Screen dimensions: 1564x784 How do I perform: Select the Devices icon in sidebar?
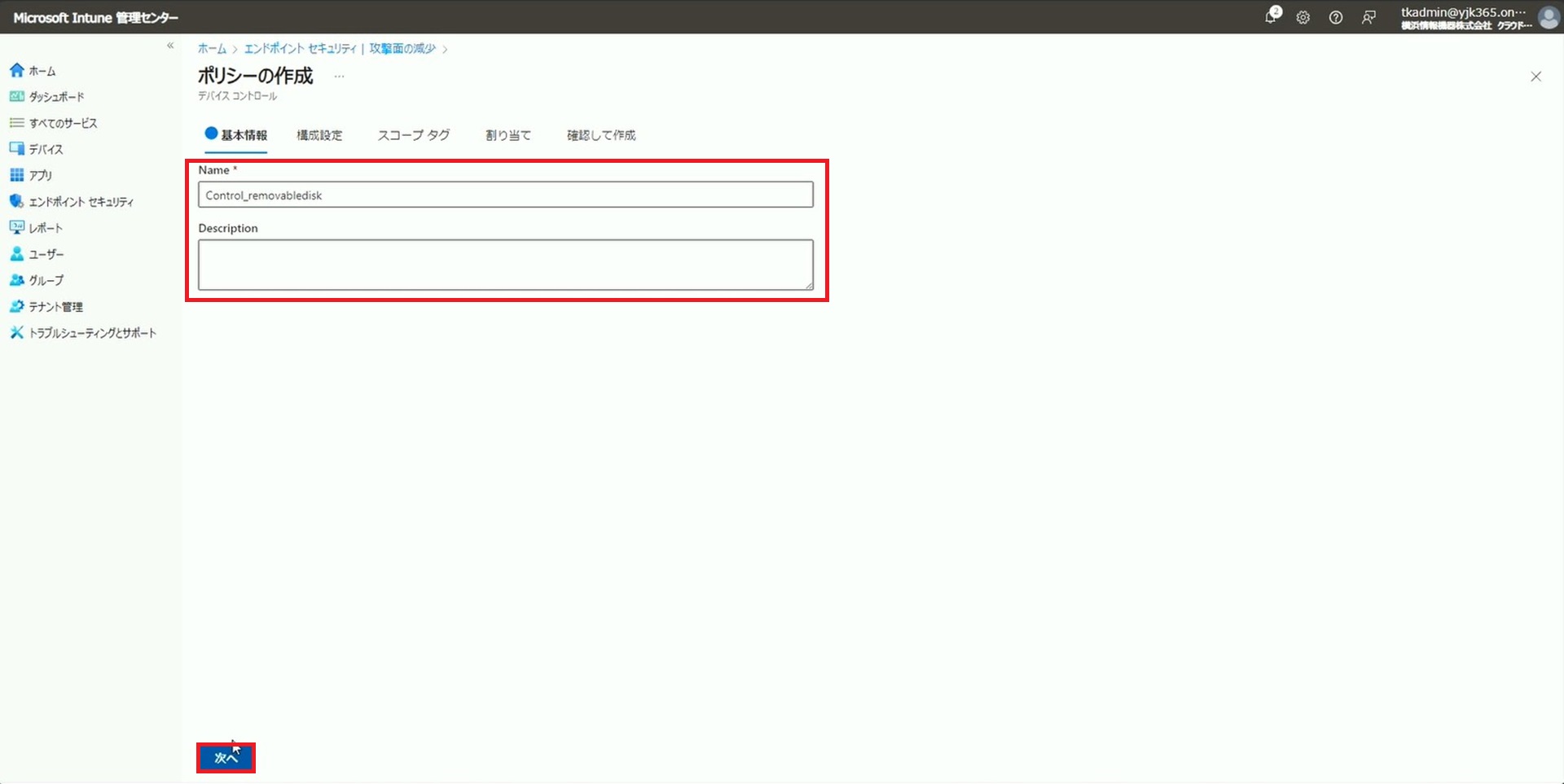coord(16,149)
